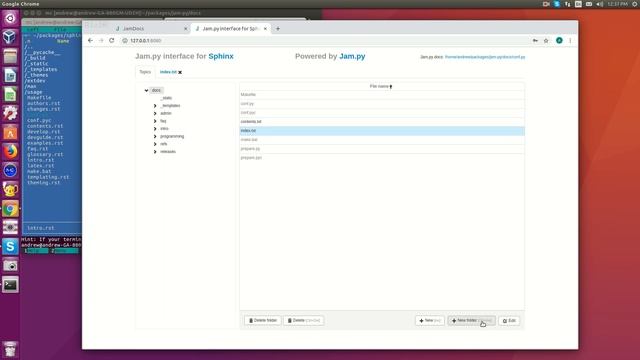
Task: Open Ubuntu dash search in the launcher
Action: point(10,18)
